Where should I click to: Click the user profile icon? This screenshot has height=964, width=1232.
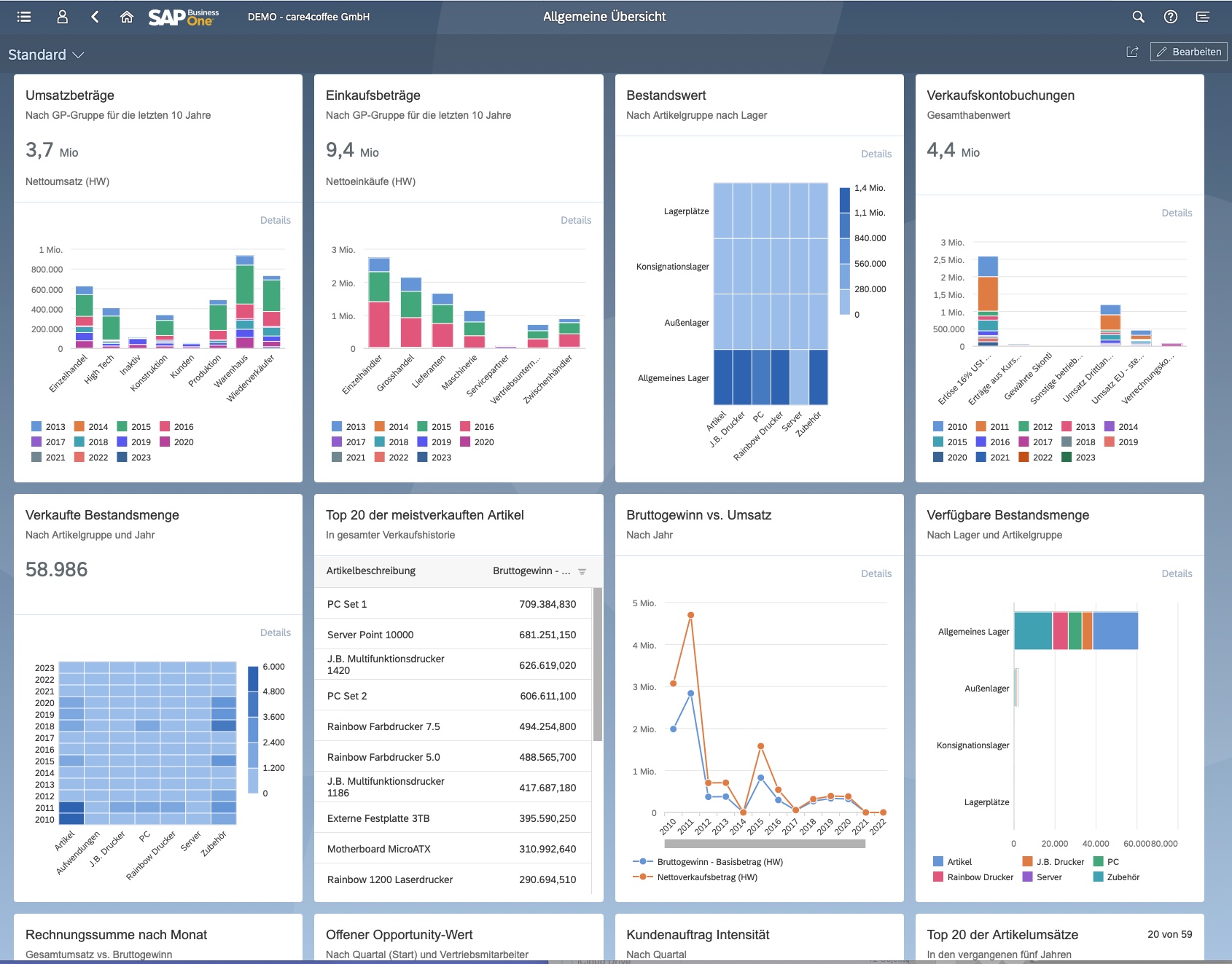[x=62, y=17]
